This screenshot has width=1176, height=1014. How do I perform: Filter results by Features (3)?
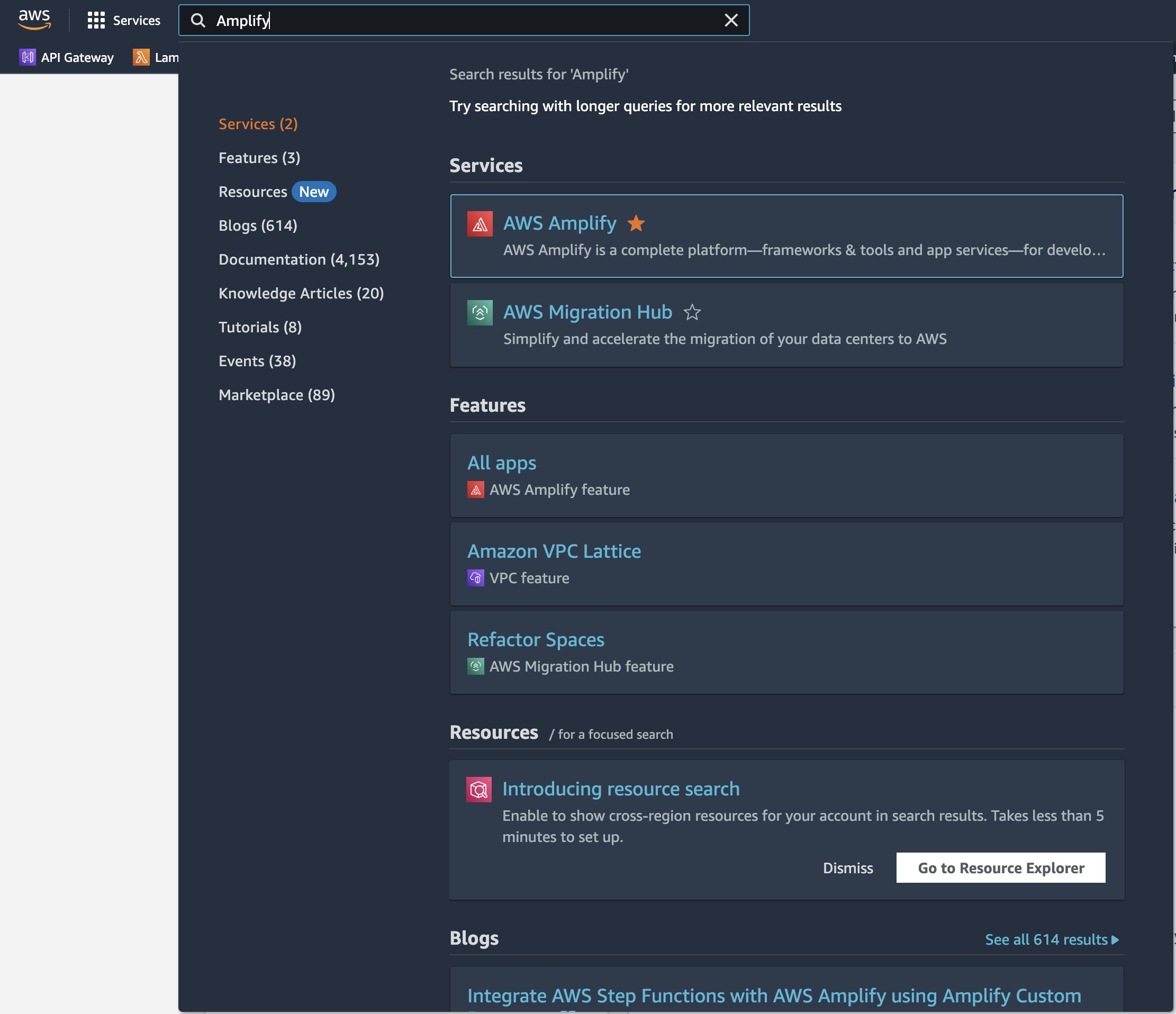pos(259,158)
